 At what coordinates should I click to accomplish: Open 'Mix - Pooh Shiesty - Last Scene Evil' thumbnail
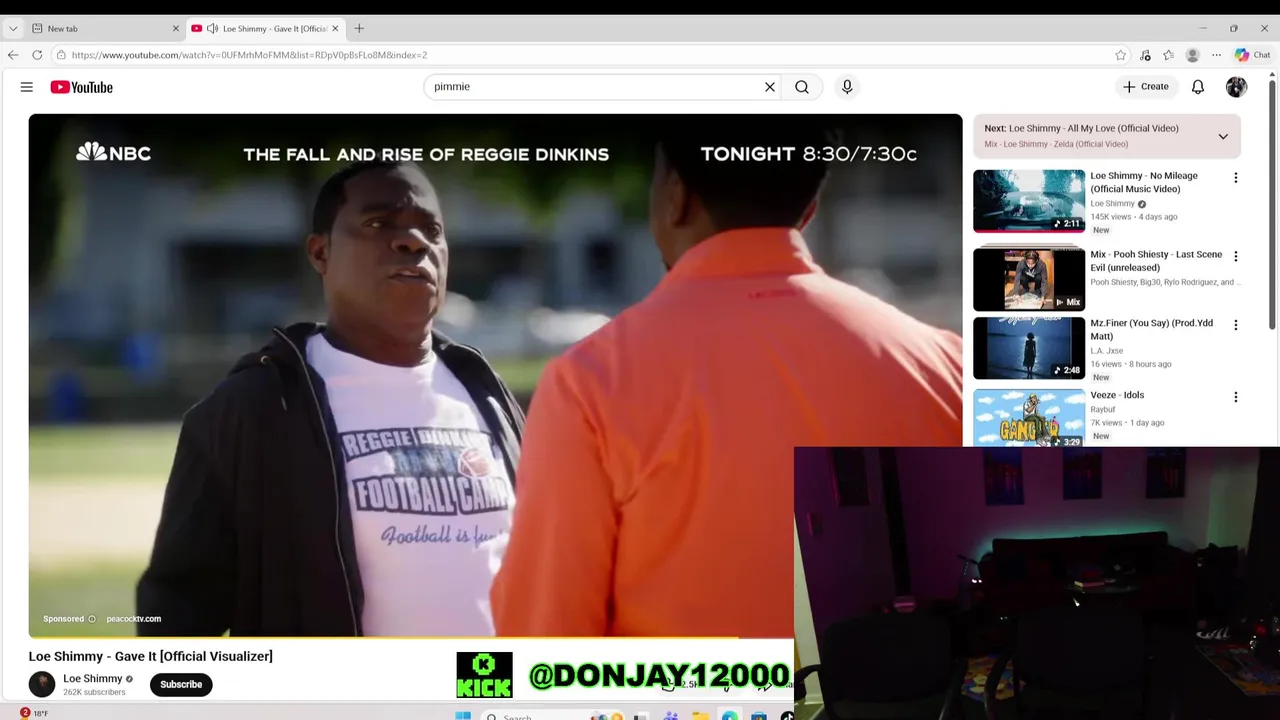pyautogui.click(x=1029, y=279)
